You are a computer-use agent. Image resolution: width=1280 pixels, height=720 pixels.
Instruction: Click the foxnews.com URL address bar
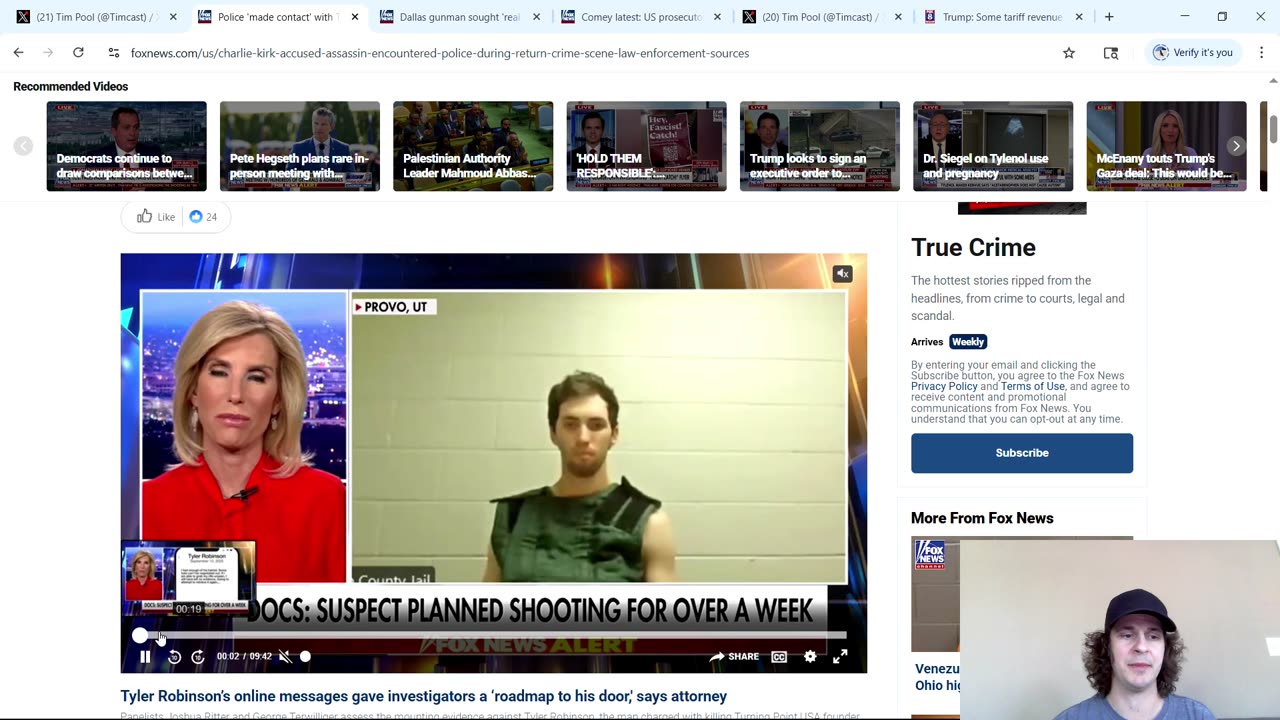pyautogui.click(x=440, y=53)
